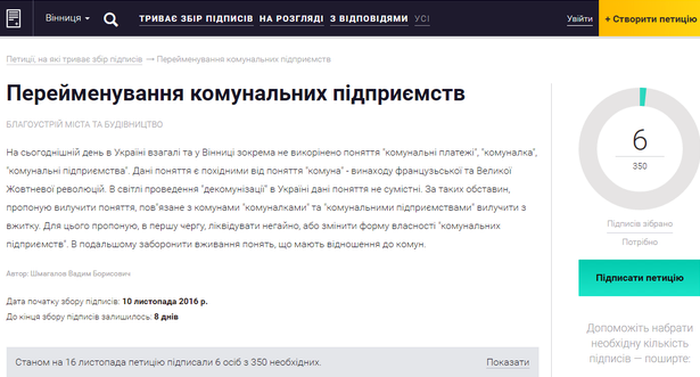Image resolution: width=700 pixels, height=377 pixels.
Task: Open the search magnifier icon
Action: click(x=111, y=19)
